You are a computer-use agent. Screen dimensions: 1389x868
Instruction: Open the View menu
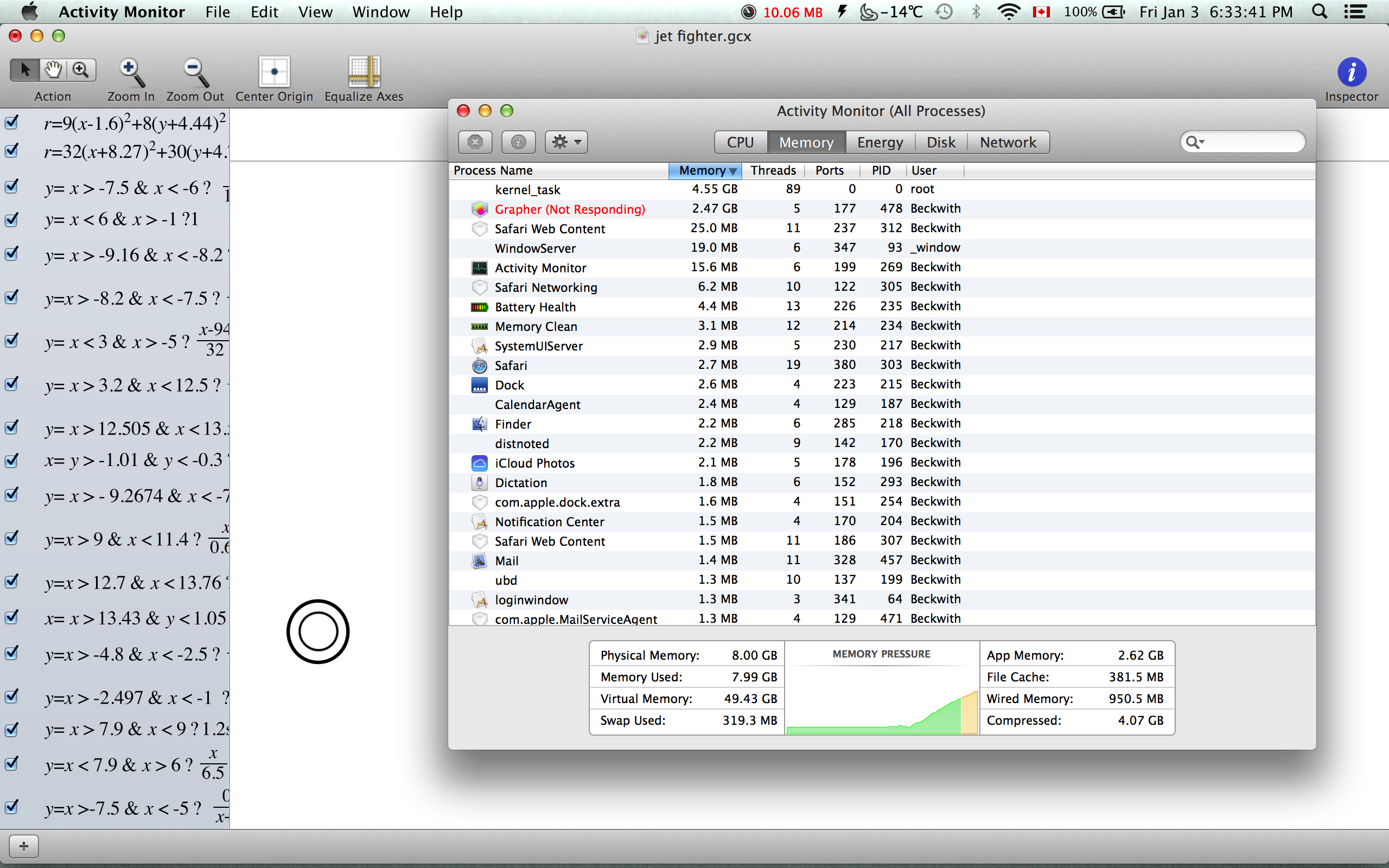pos(315,12)
